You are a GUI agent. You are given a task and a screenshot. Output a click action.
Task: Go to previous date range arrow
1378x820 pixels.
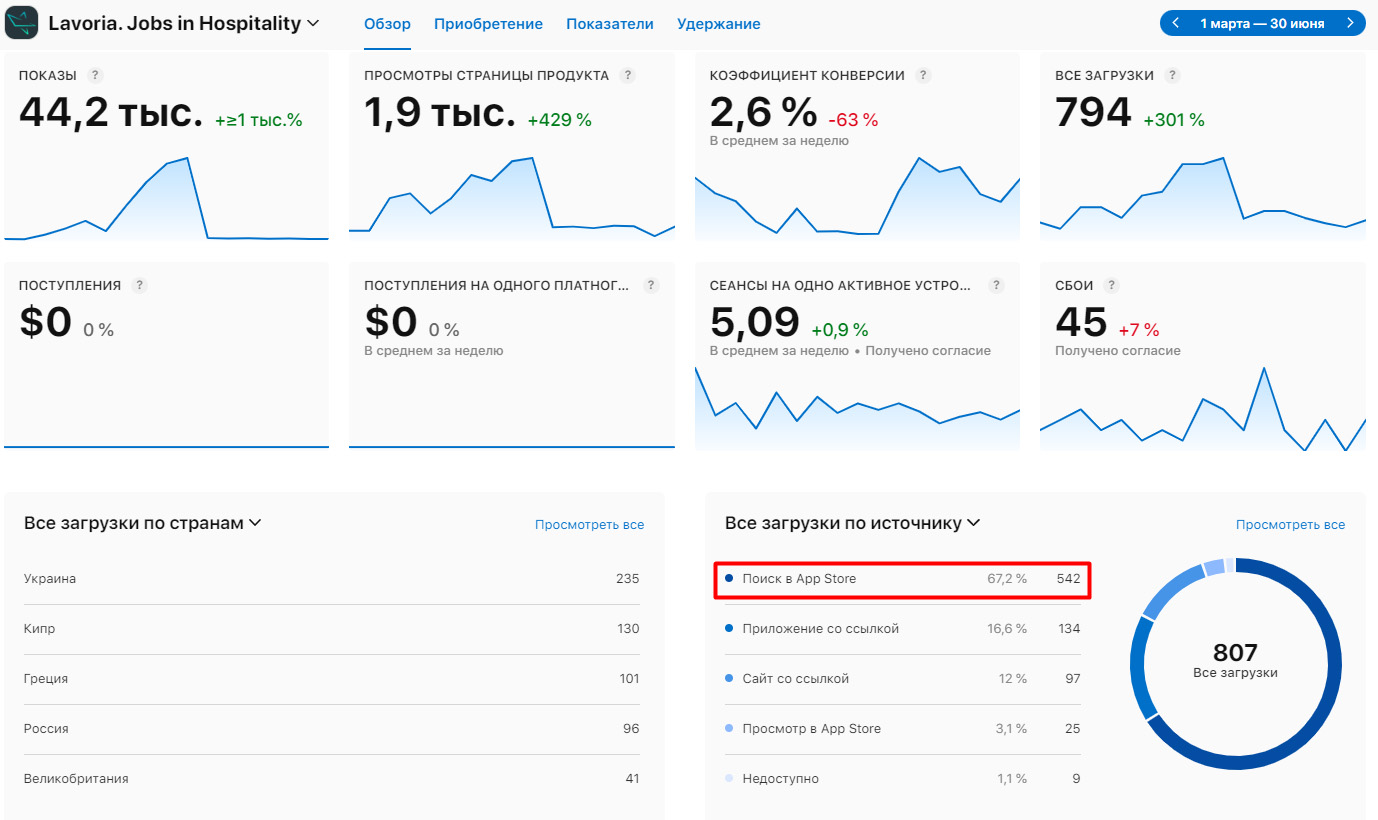[x=1176, y=23]
